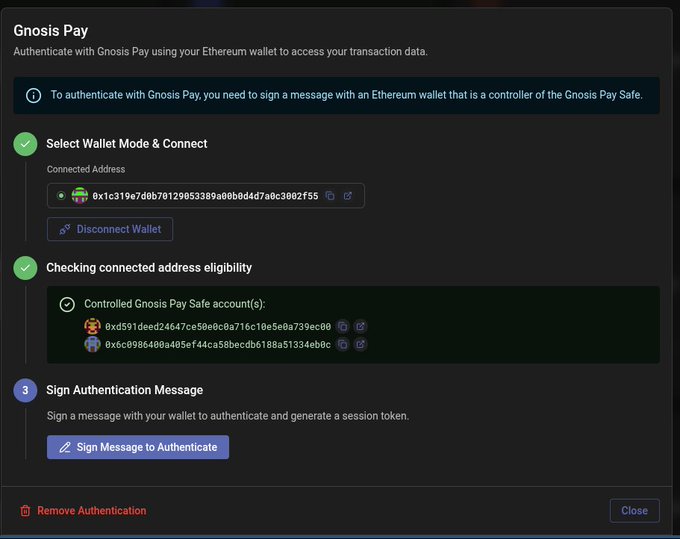Click the orange avatar of Safe 0xd591deed…
Screen dimensions: 680x539
pos(92,326)
